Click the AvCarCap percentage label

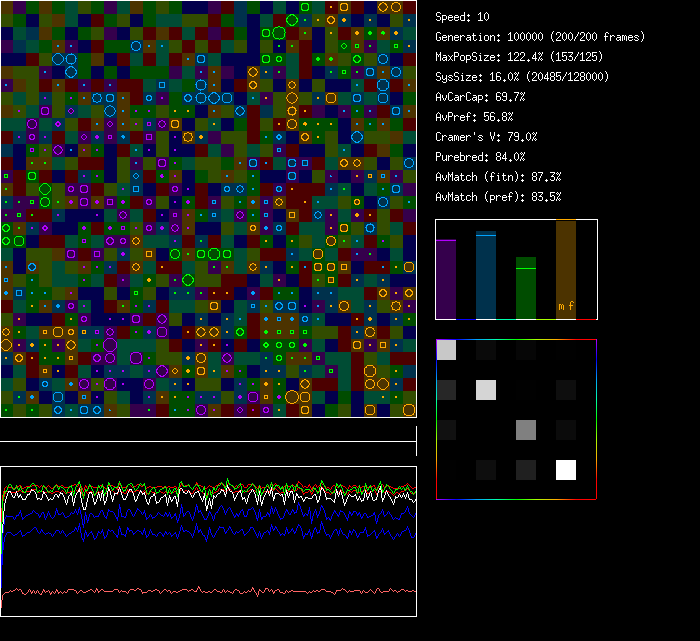click(x=480, y=97)
